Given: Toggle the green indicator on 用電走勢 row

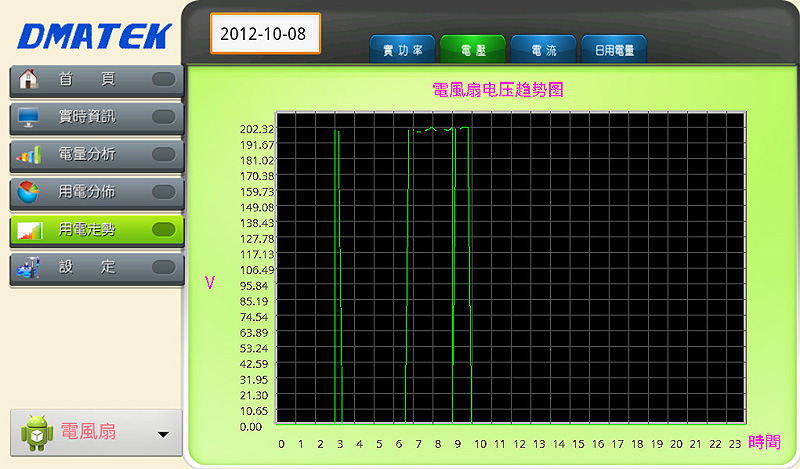Looking at the screenshot, I should (163, 229).
